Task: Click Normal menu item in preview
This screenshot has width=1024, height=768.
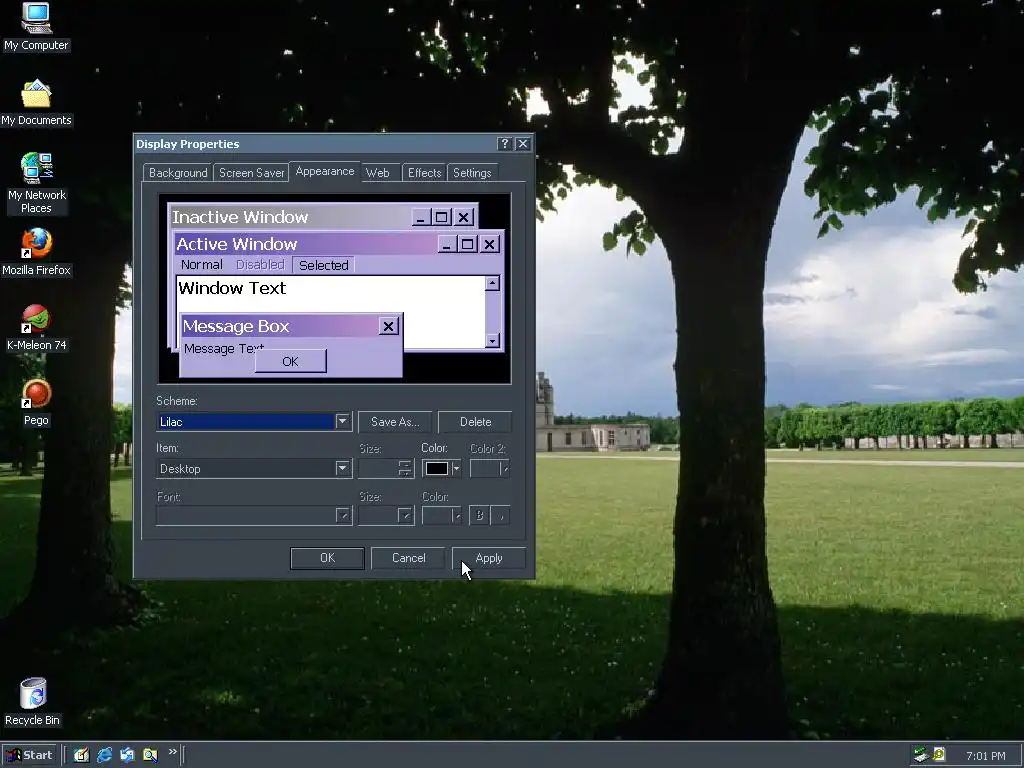Action: (x=202, y=264)
